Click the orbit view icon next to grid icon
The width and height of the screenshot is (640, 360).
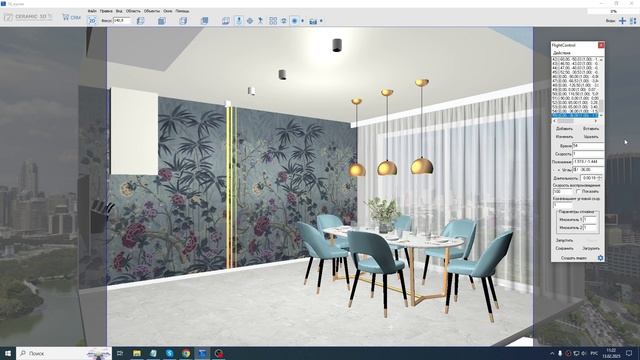click(284, 21)
